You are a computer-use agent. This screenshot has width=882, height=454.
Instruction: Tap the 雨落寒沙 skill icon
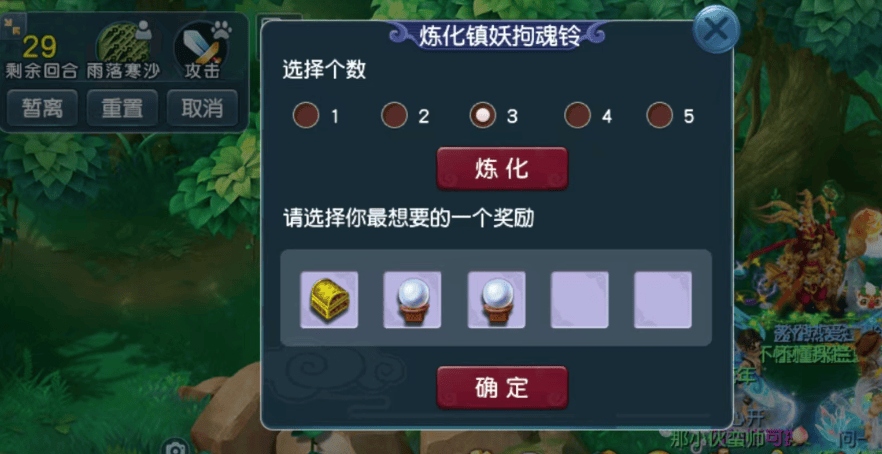pos(123,43)
